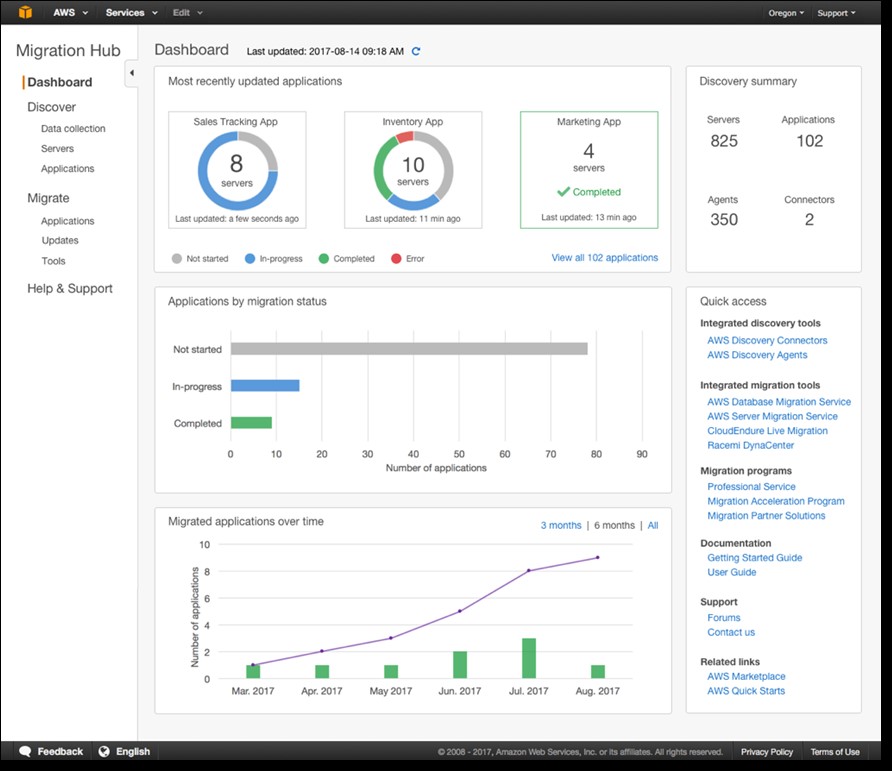Switch chart range to 6 months
This screenshot has width=892, height=771.
(612, 525)
